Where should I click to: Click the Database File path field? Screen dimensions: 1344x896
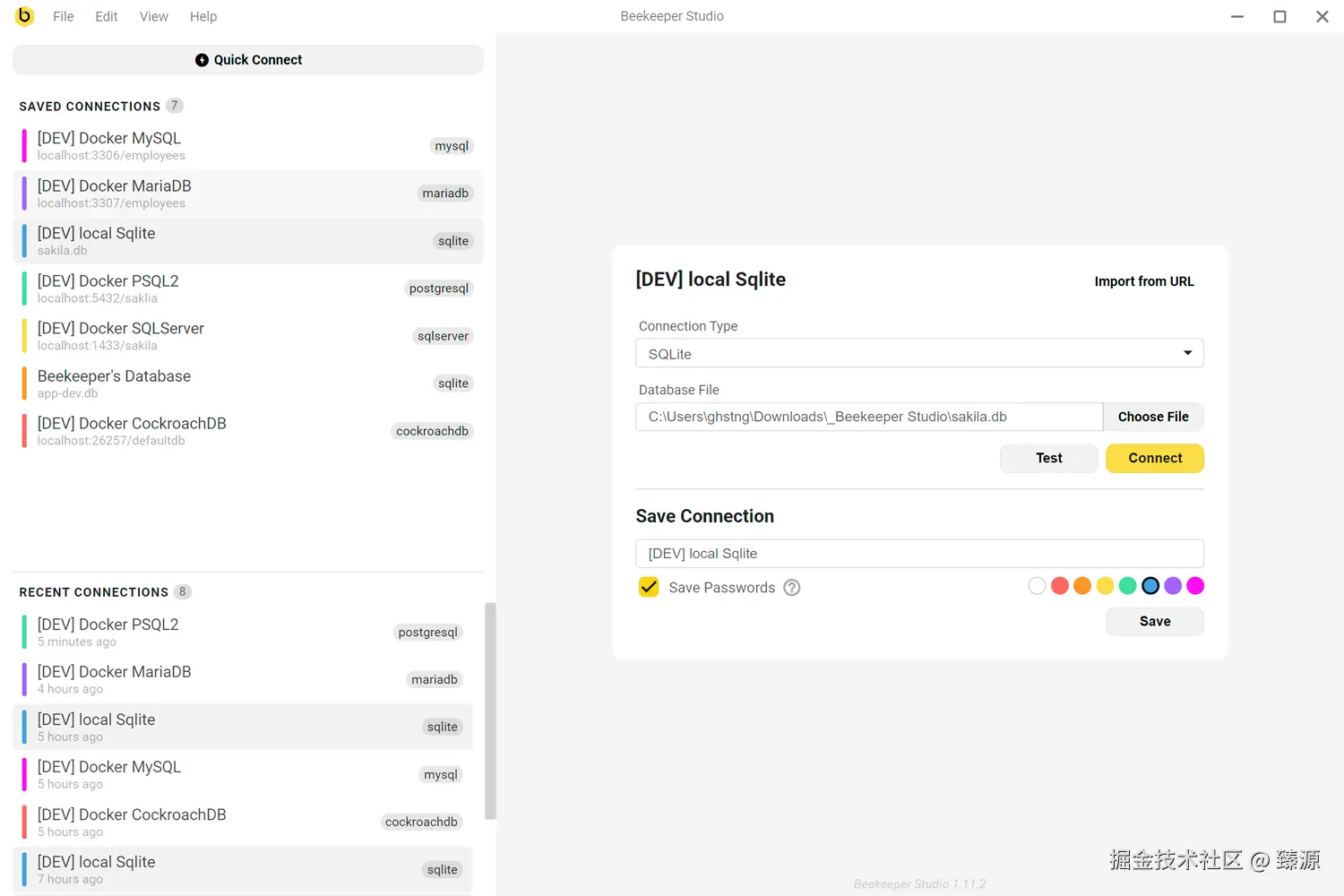click(869, 417)
